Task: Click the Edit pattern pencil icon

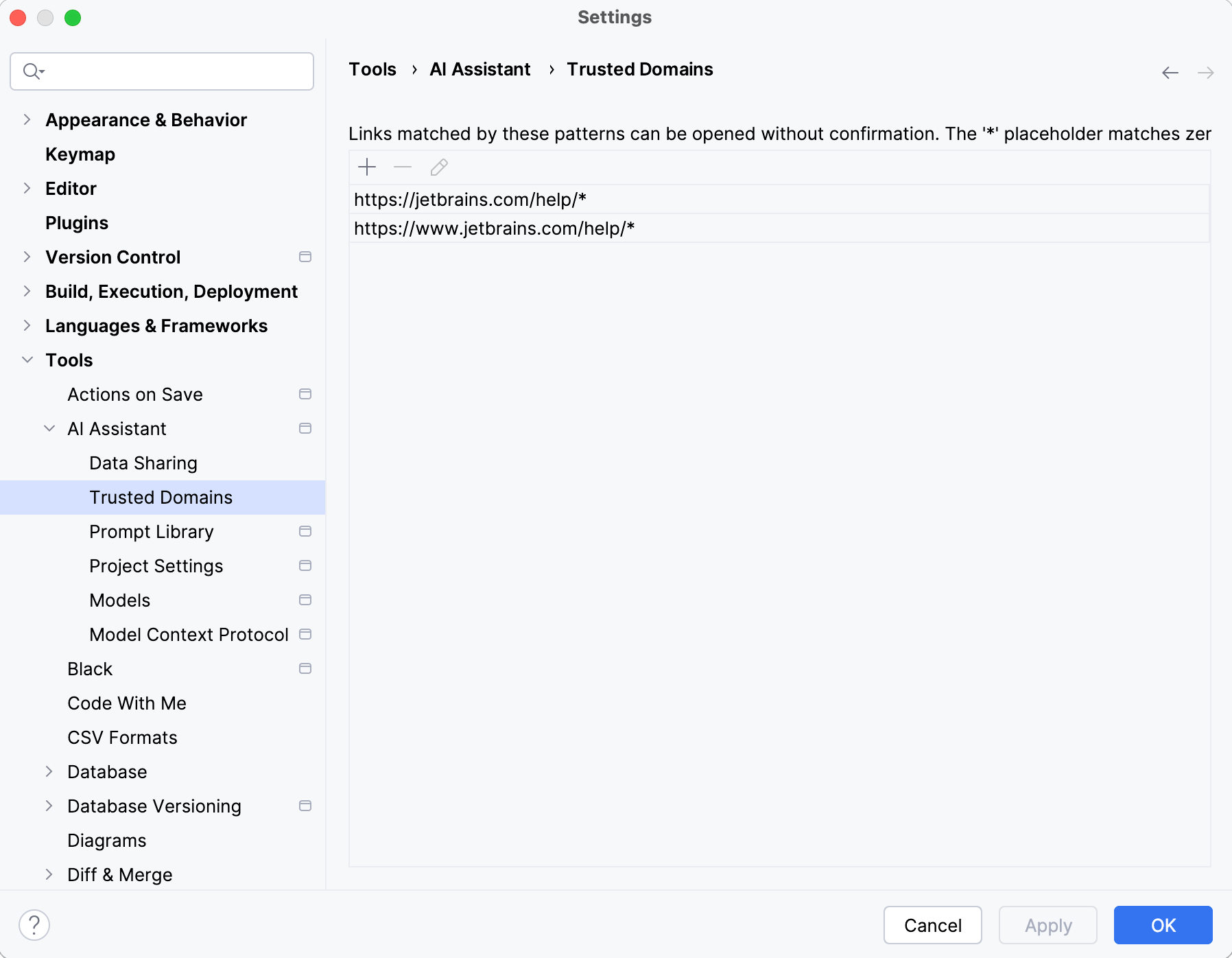Action: [439, 167]
